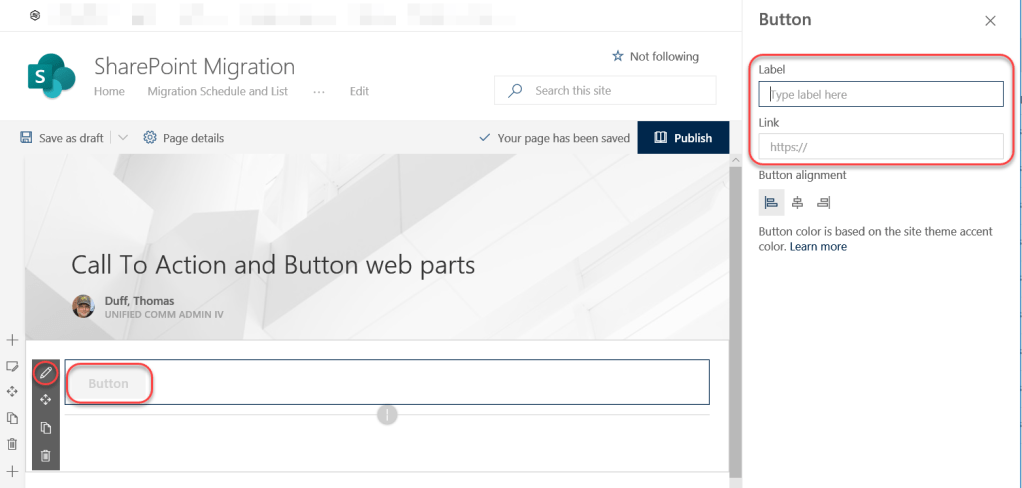The image size is (1022, 488).
Task: Click the SharePoint Migration site title
Action: [194, 66]
